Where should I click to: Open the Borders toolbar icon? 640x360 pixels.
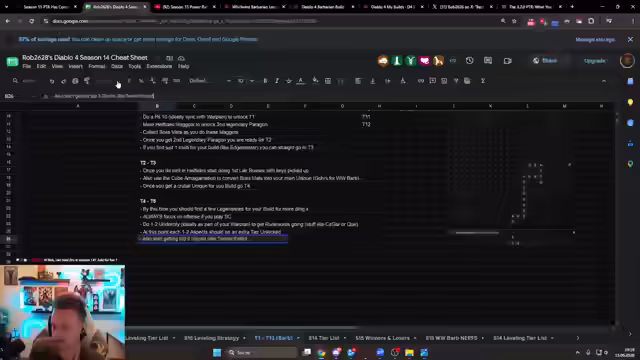coord(328,81)
